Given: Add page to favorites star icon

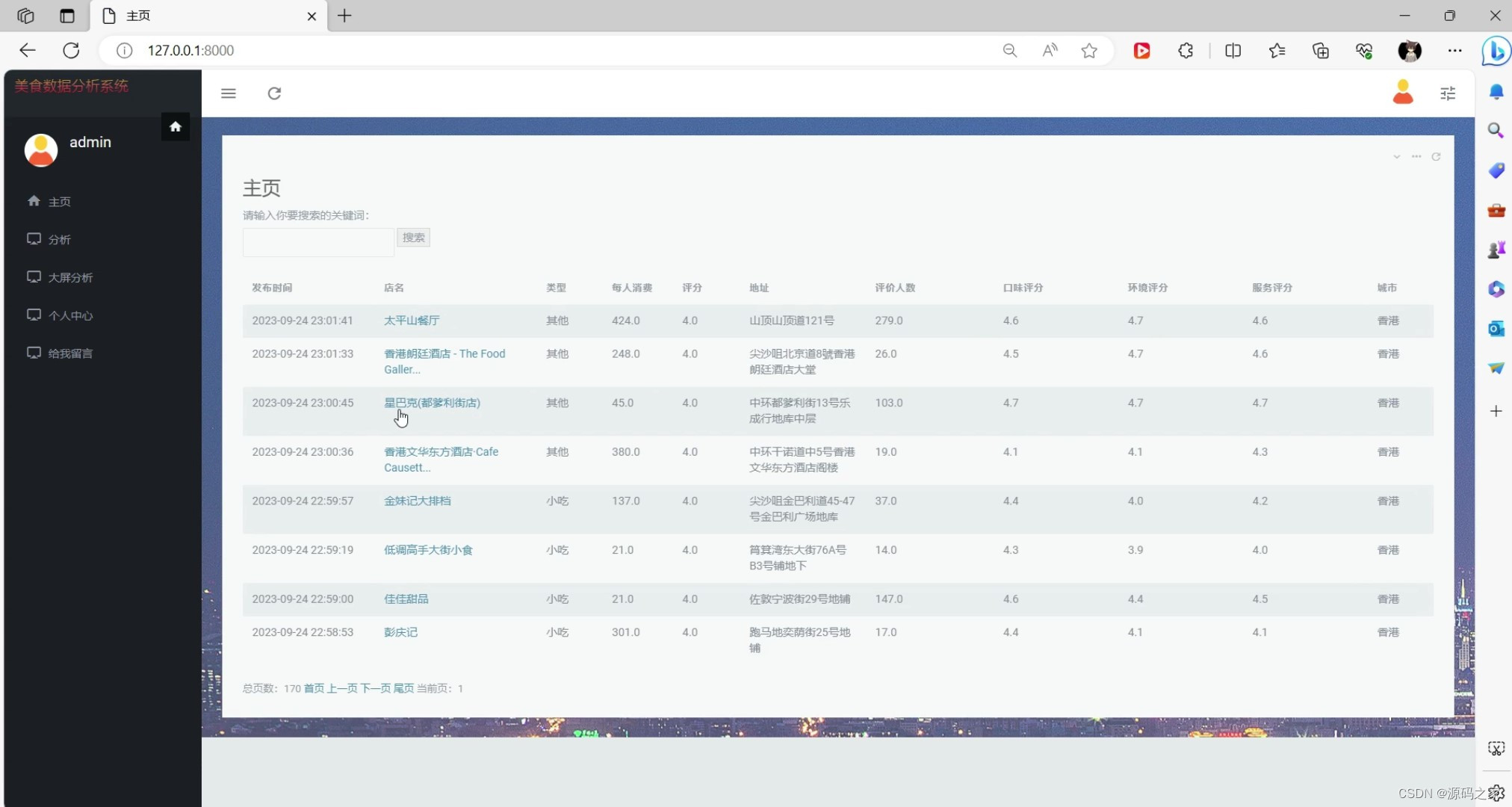Looking at the screenshot, I should 1089,51.
